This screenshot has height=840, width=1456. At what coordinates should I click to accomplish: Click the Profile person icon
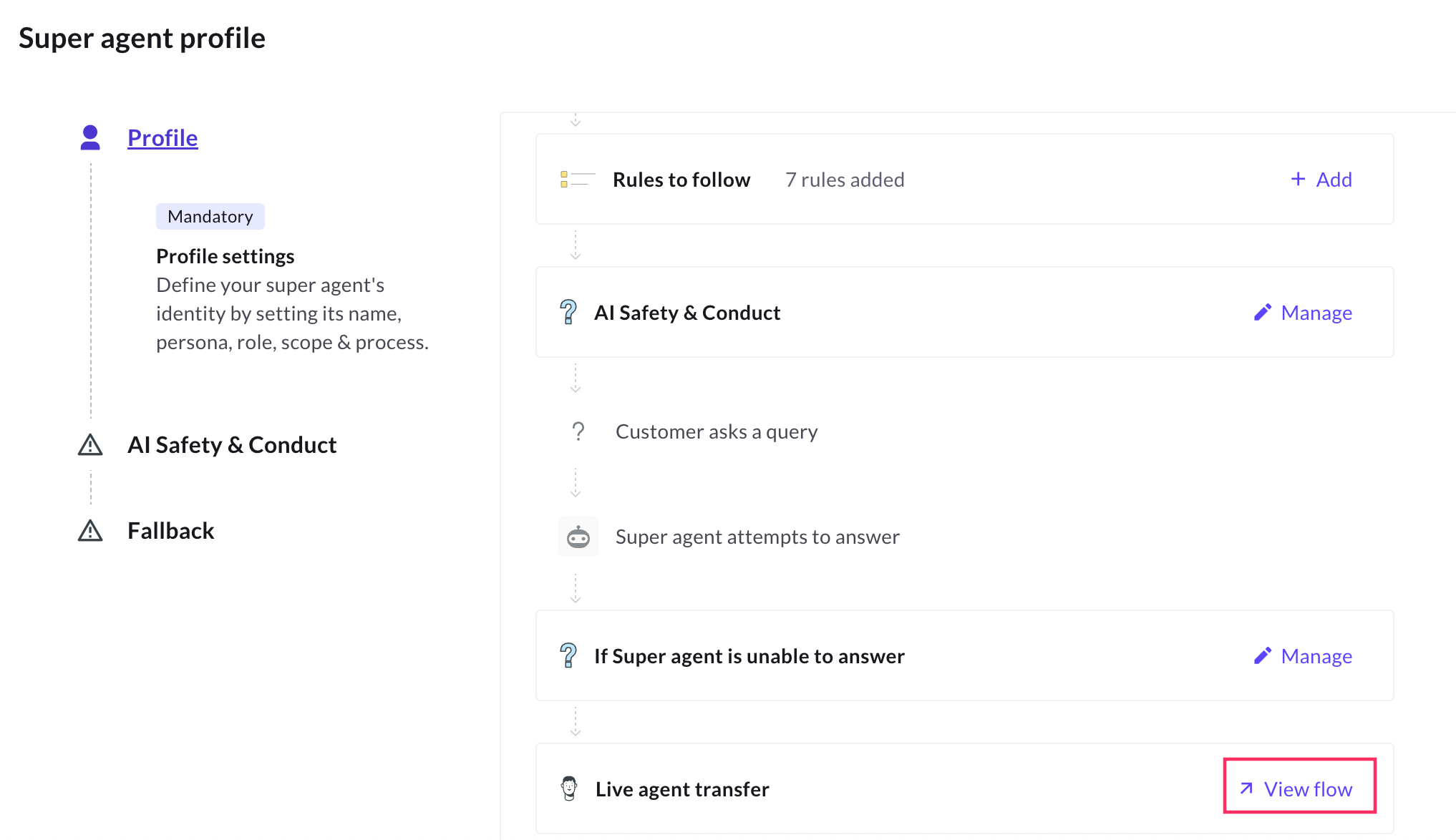pos(90,137)
